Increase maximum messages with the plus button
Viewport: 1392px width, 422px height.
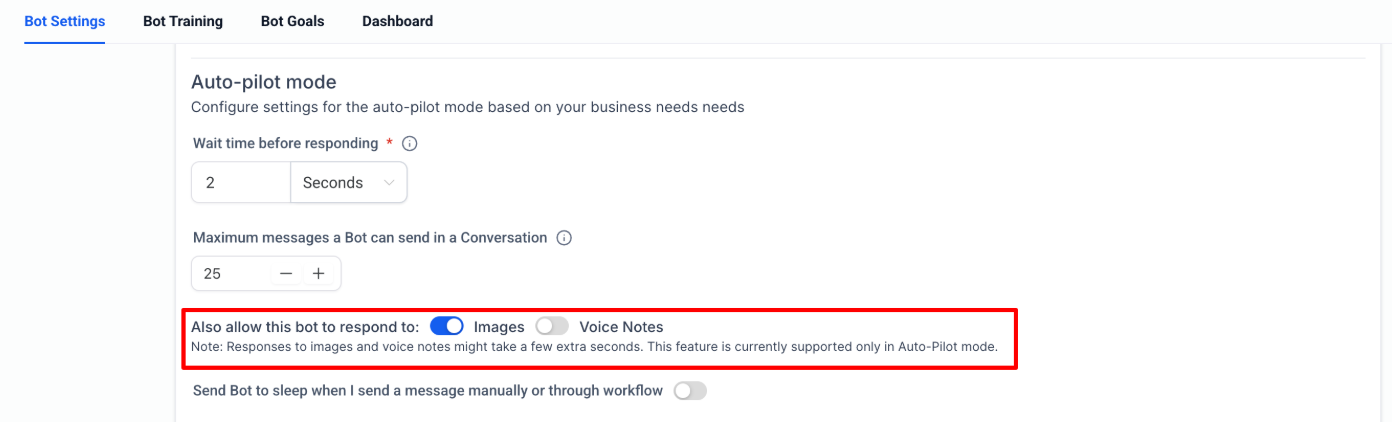[319, 273]
